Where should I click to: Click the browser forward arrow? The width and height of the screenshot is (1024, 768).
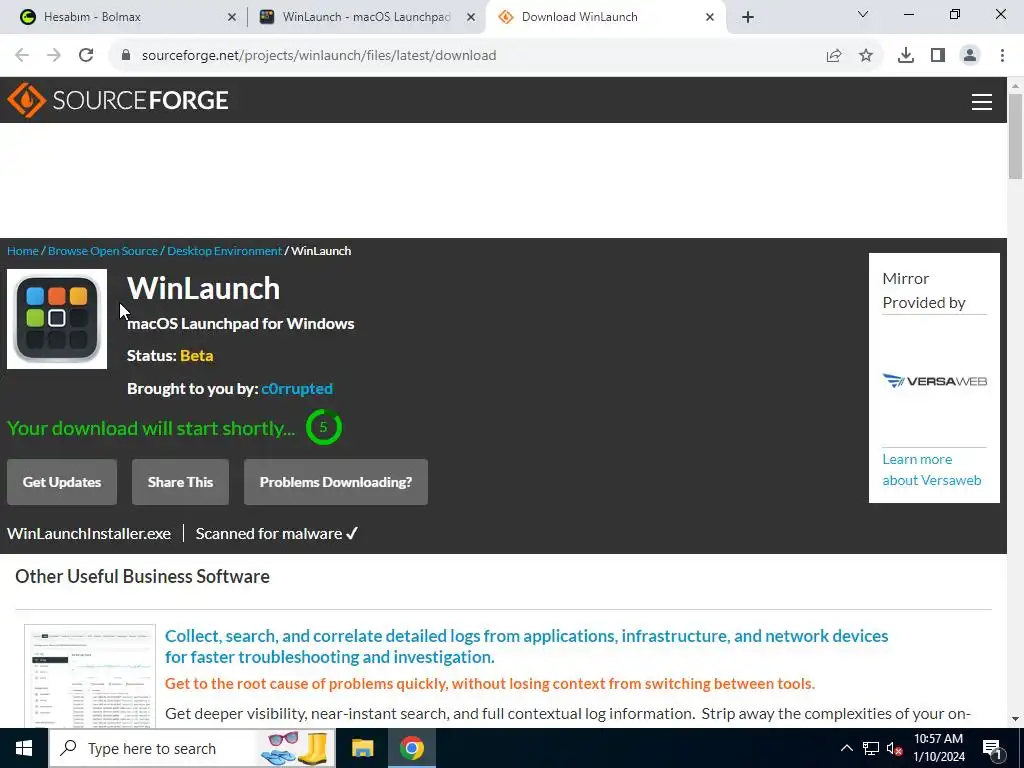(x=54, y=55)
